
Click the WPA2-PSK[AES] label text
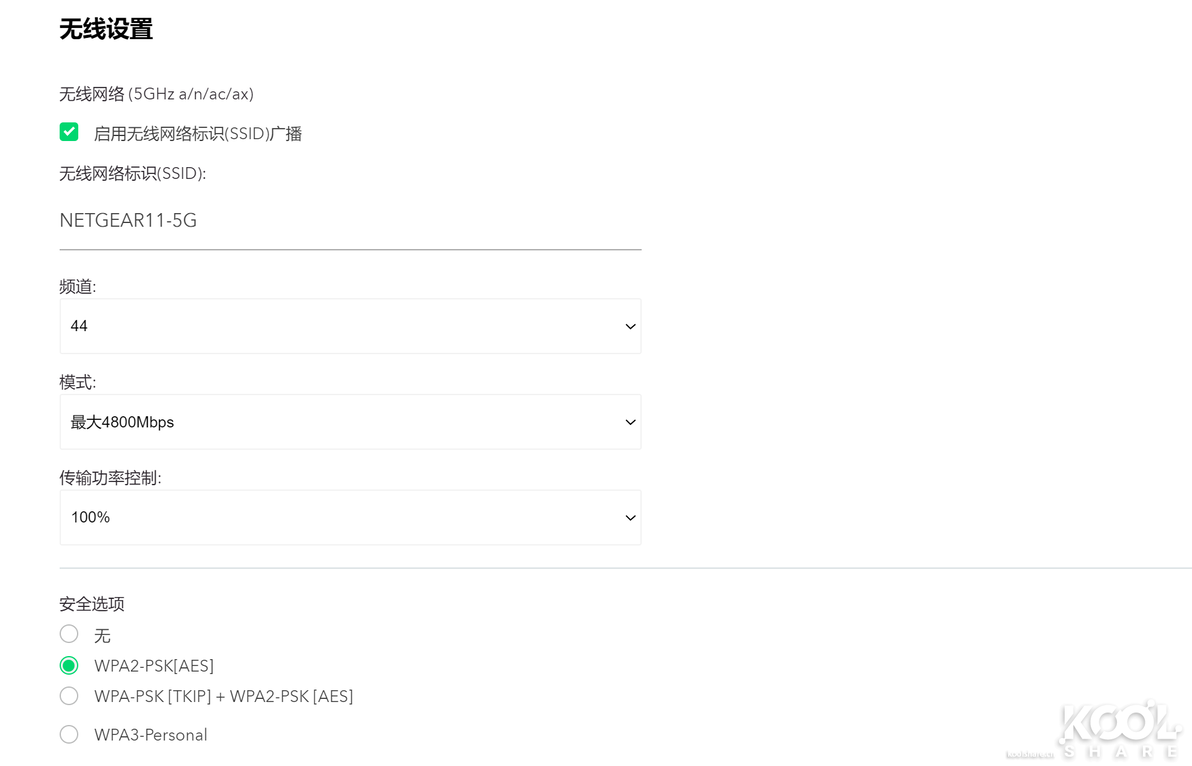pos(154,666)
